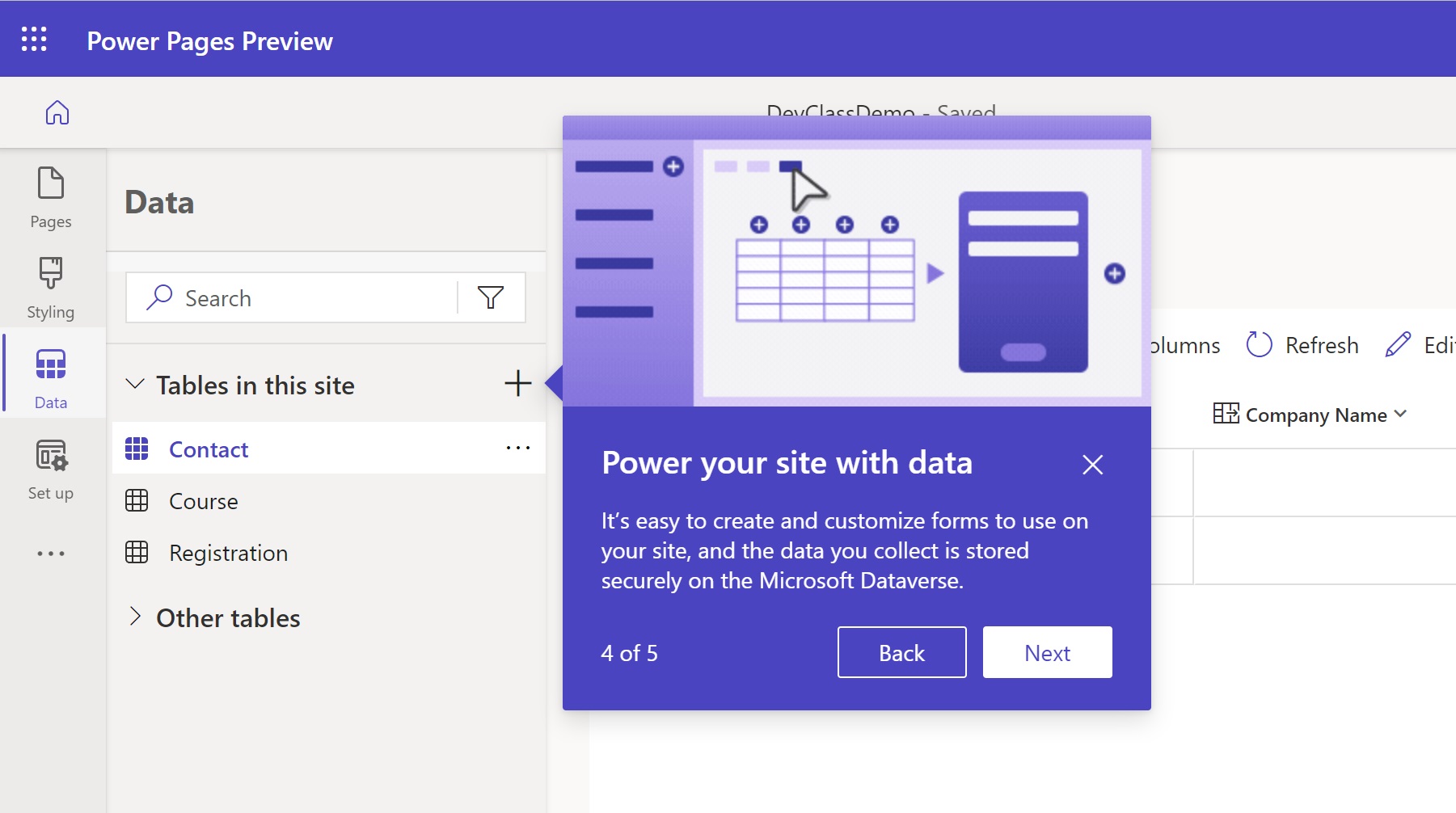The width and height of the screenshot is (1456, 813).
Task: Click Next in the tour dialog
Action: [x=1047, y=652]
